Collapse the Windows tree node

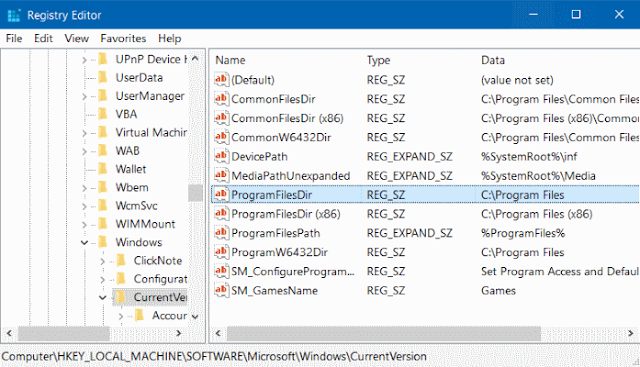84,242
